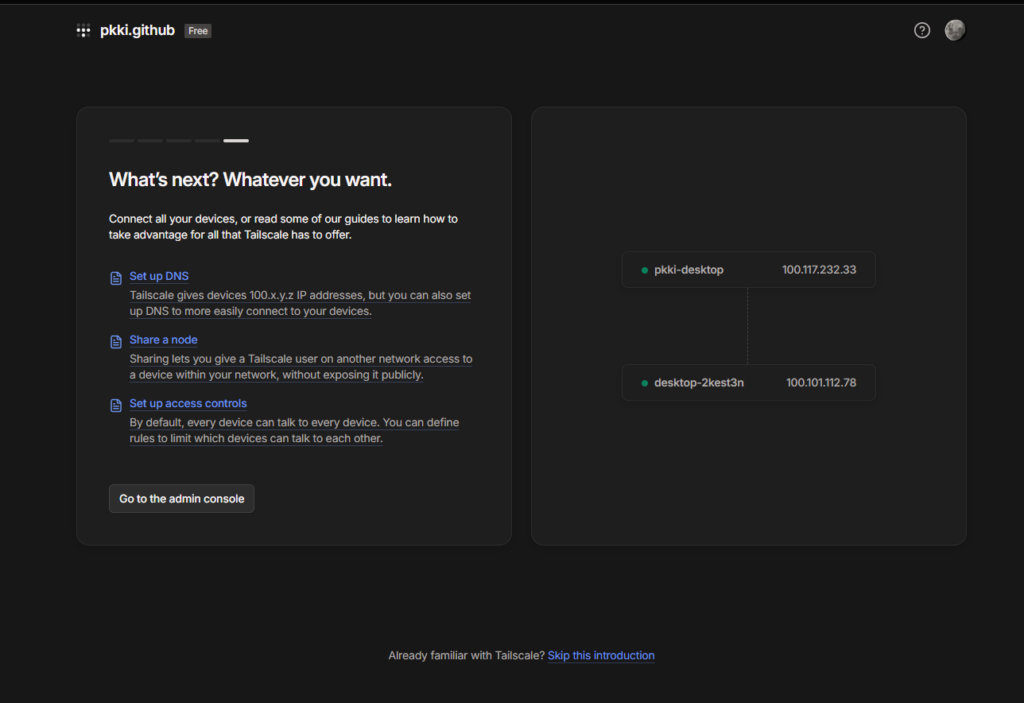The image size is (1024, 703).
Task: Click the document icon beside Set up access controls
Action: pyautogui.click(x=116, y=405)
